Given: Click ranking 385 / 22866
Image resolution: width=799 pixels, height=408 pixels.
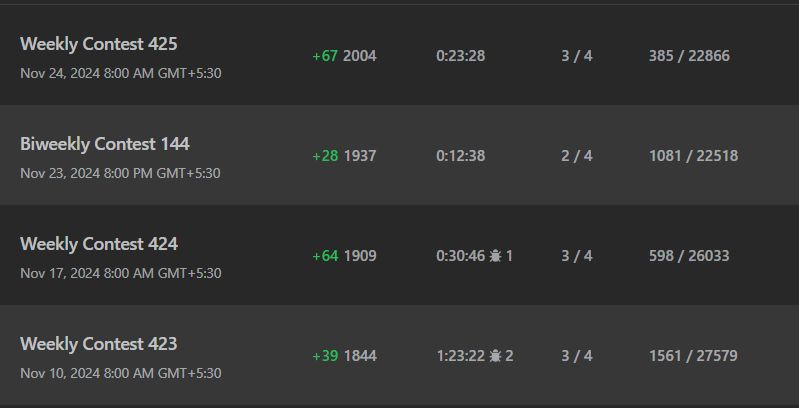Looking at the screenshot, I should (689, 56).
